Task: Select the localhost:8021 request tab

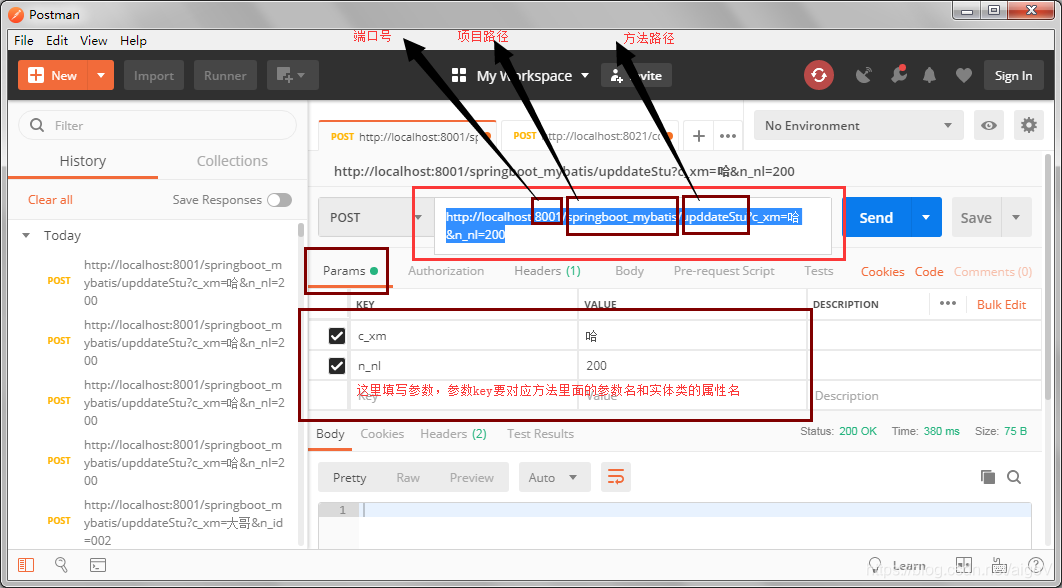Action: click(x=591, y=136)
